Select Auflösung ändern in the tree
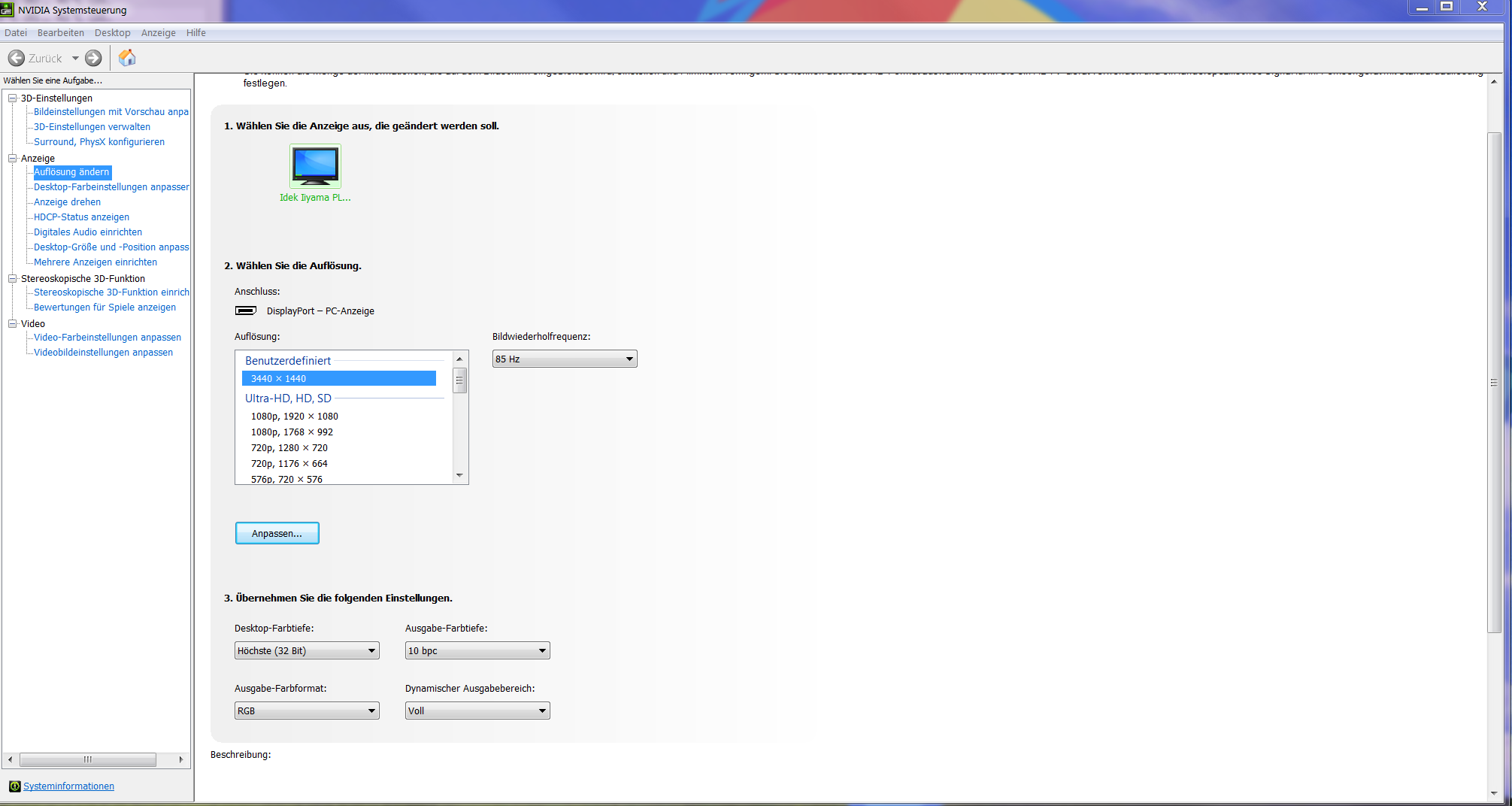The width and height of the screenshot is (1512, 806). 72,172
